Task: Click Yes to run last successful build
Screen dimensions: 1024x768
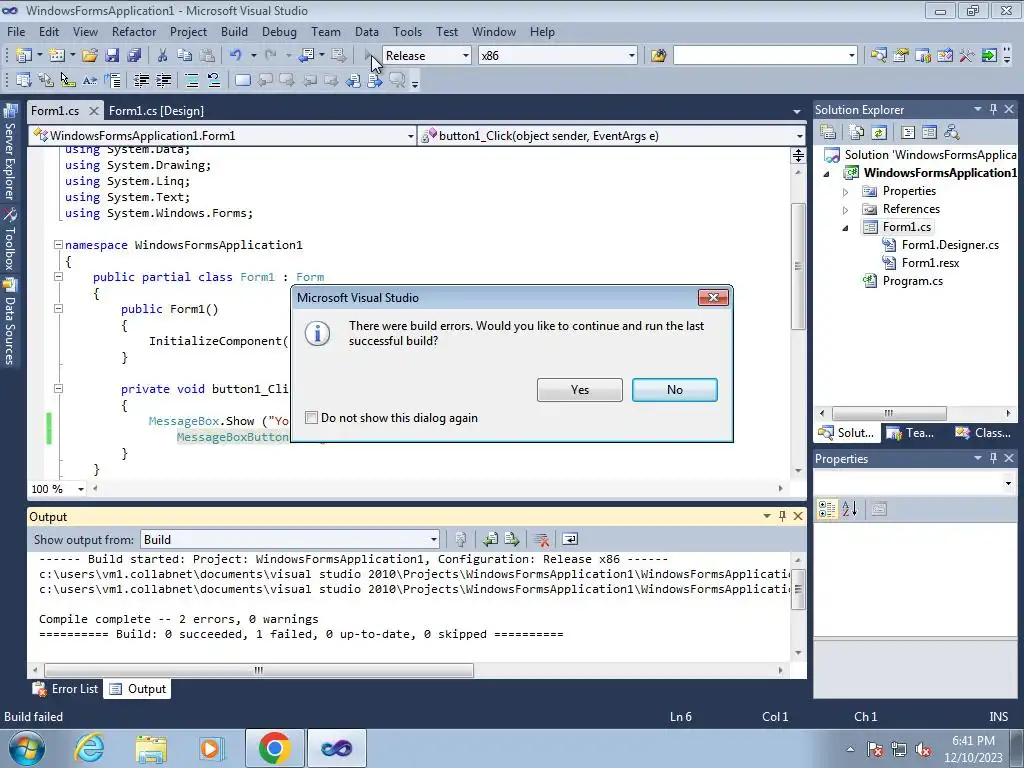Action: 579,390
